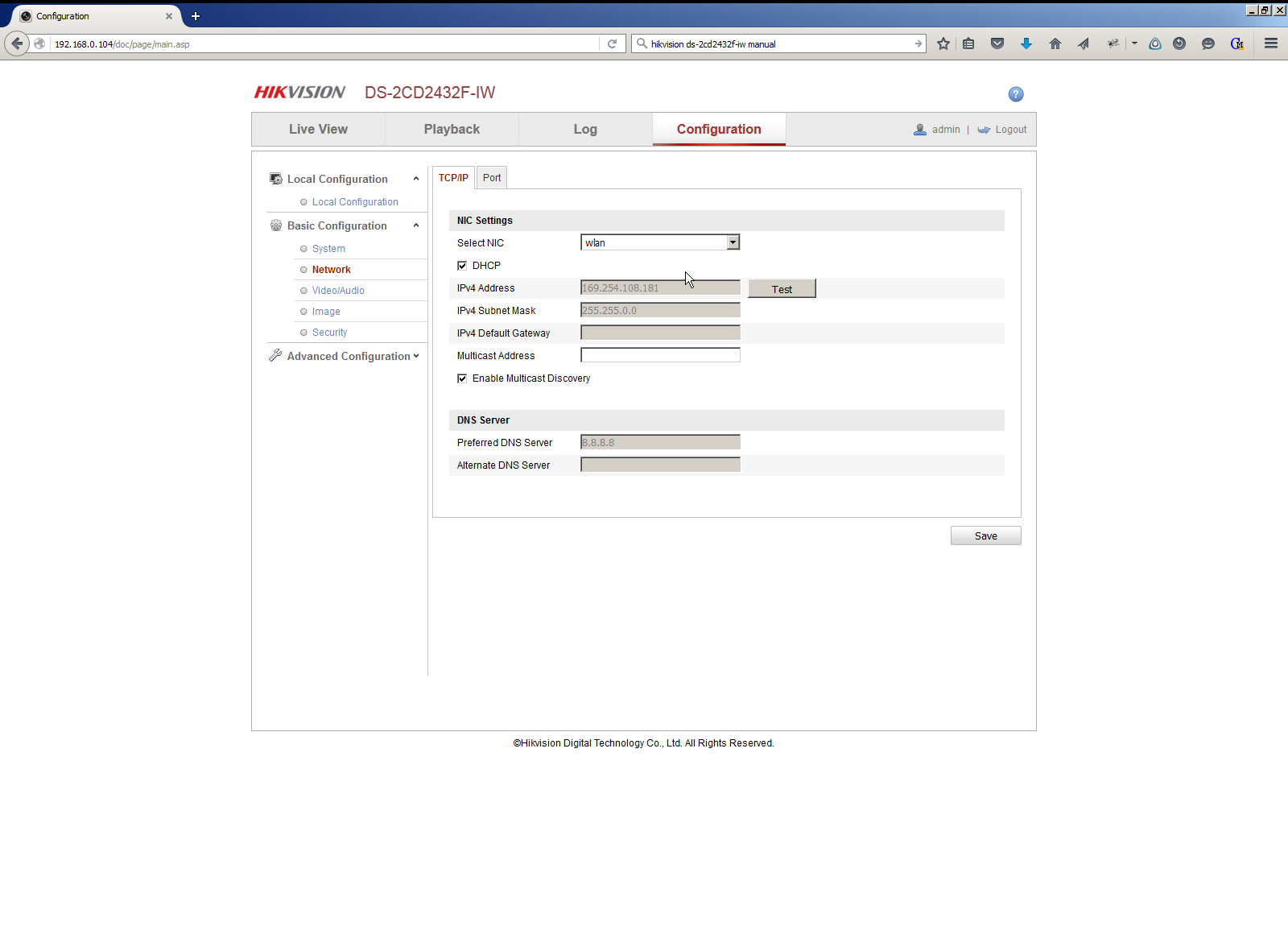Click the Test button
This screenshot has height=947, width=1288.
782,289
